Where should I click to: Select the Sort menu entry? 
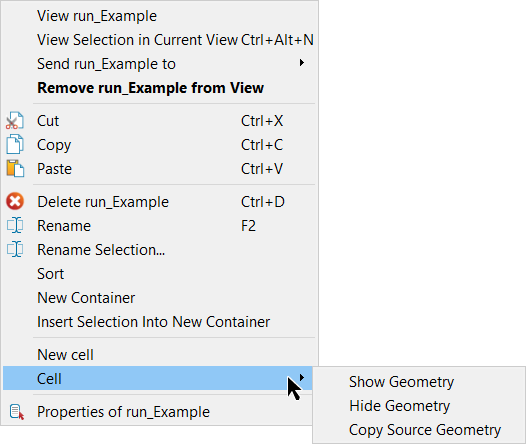(x=51, y=274)
